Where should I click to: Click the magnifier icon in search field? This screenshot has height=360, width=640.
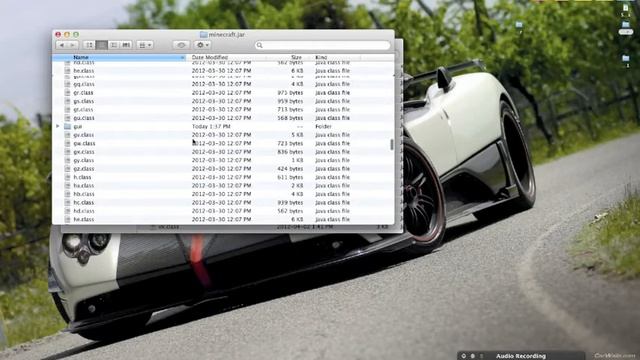pos(260,45)
